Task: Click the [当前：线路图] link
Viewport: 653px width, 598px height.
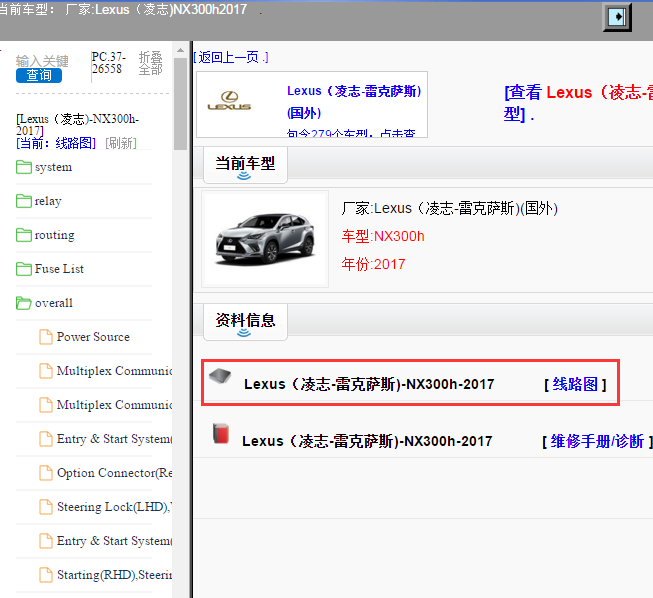Action: (x=56, y=143)
